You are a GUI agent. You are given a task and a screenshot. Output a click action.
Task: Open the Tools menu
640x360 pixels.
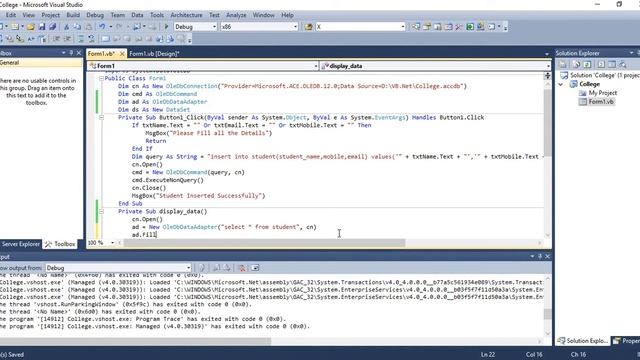coord(157,15)
